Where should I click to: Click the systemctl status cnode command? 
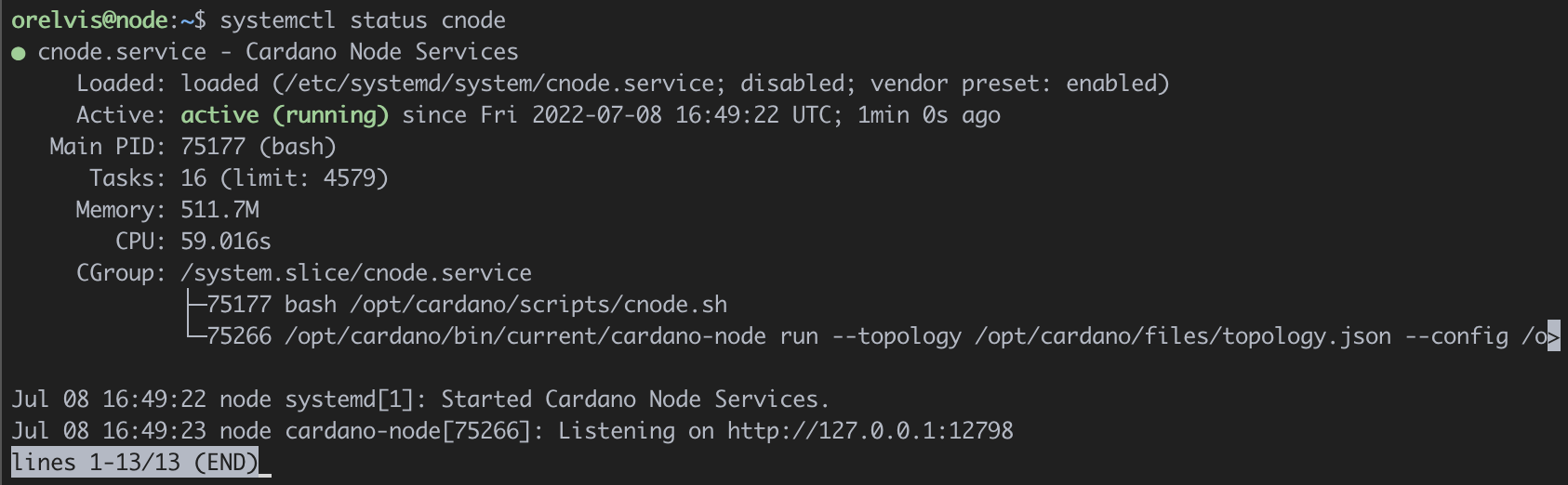tap(363, 20)
